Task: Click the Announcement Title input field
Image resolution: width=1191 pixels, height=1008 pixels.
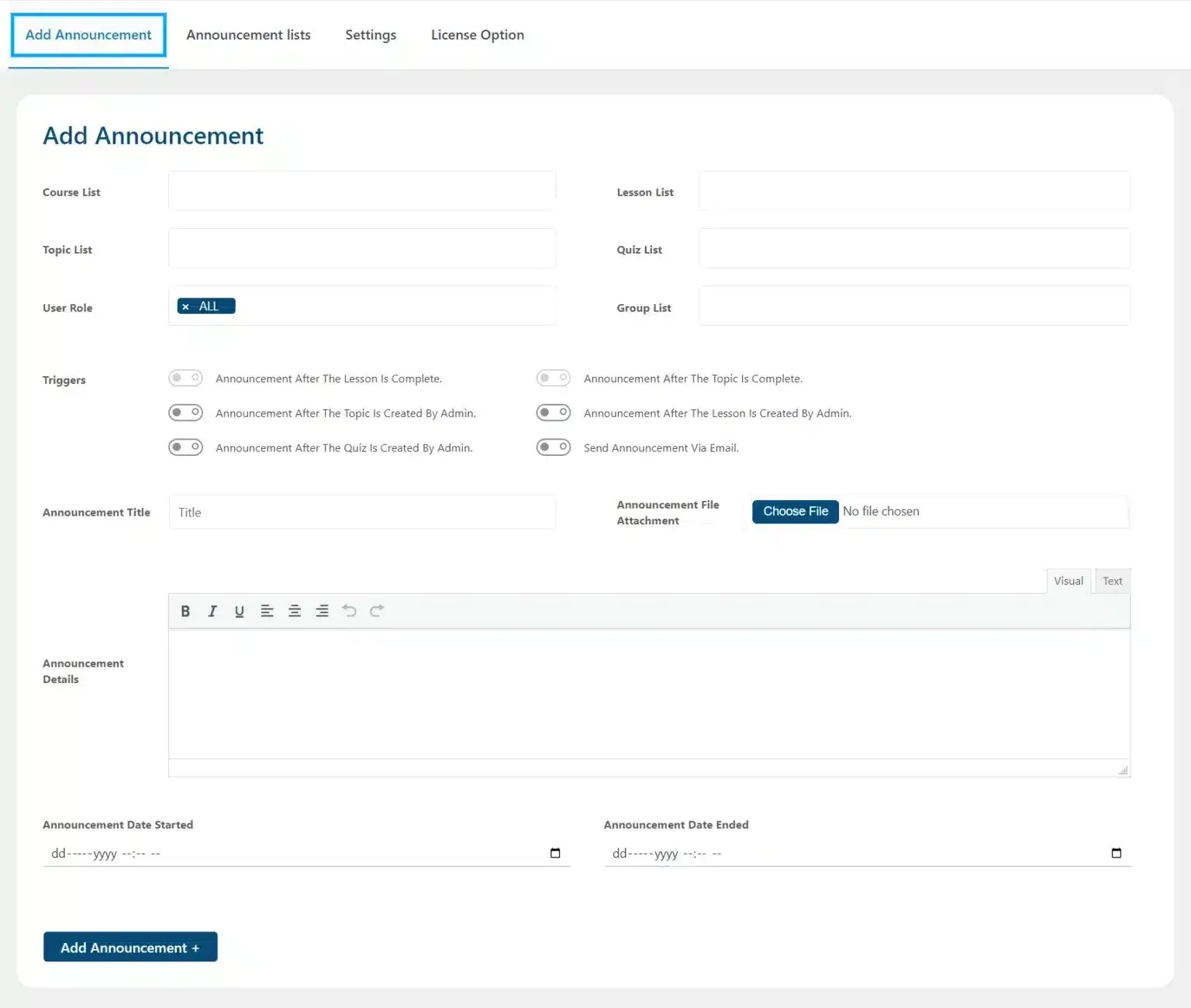Action: point(361,512)
